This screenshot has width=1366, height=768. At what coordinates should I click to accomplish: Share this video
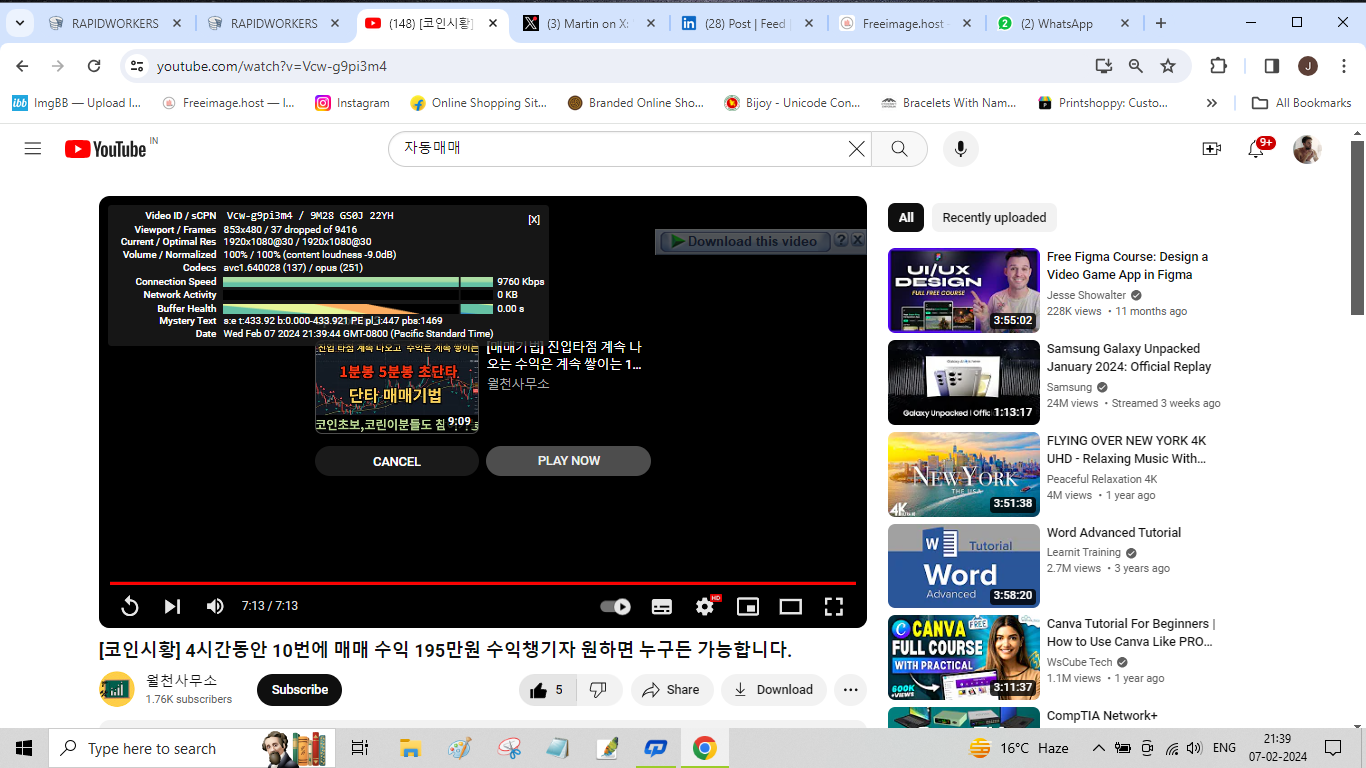[x=671, y=690]
